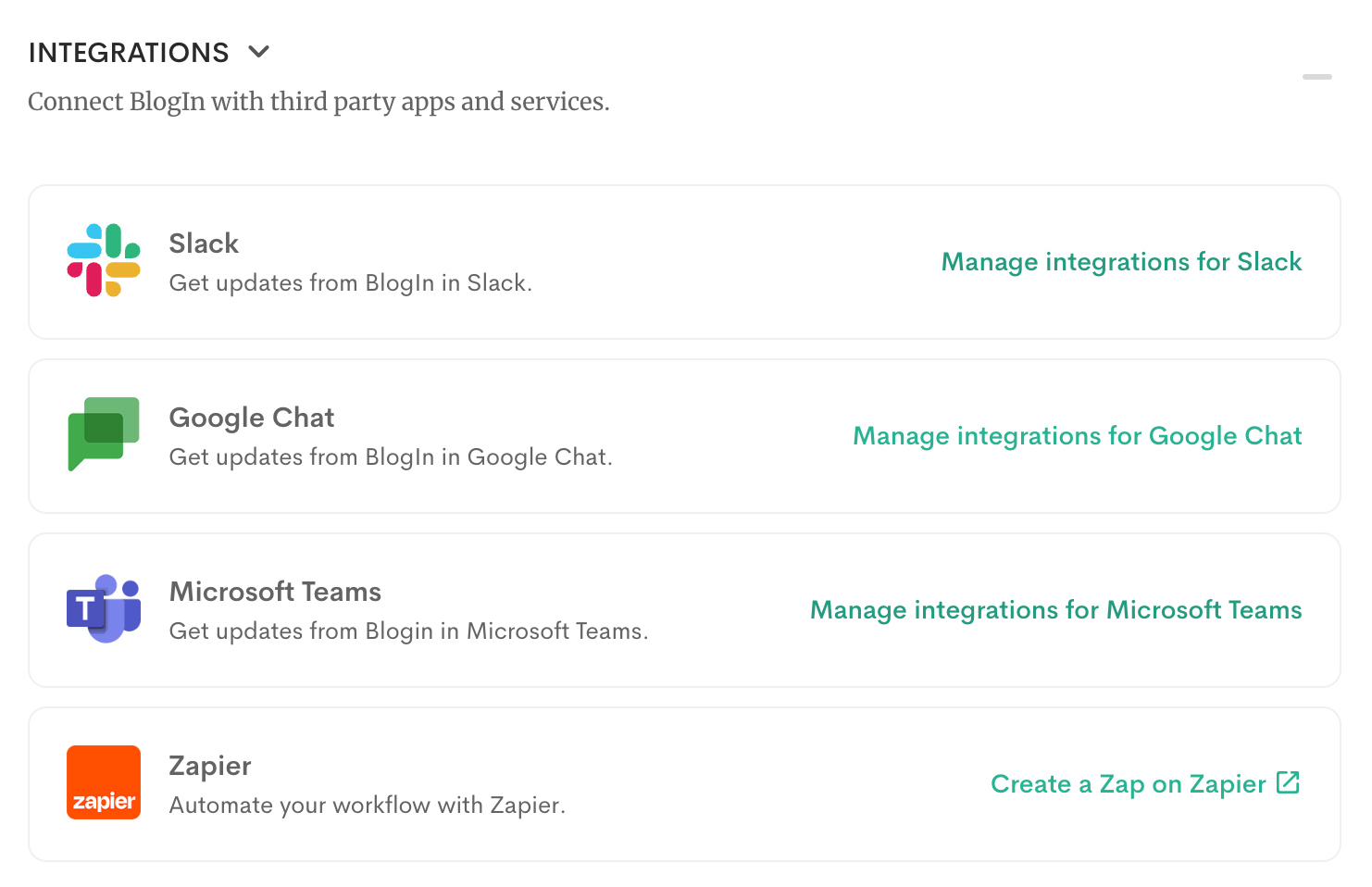
Task: Click the external link icon beside Zapier link
Action: [x=1288, y=782]
